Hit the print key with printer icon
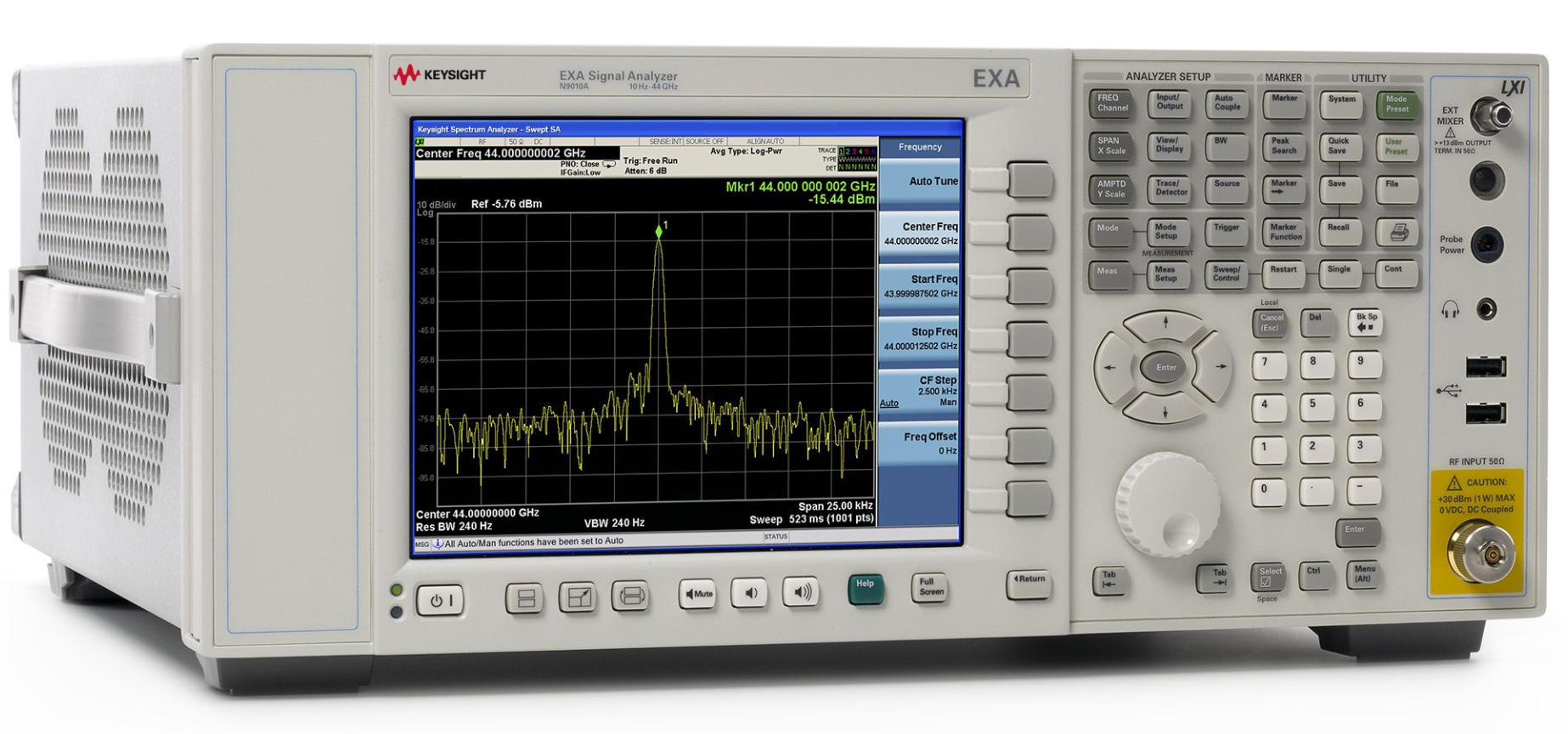Image resolution: width=1568 pixels, height=734 pixels. click(x=1397, y=233)
